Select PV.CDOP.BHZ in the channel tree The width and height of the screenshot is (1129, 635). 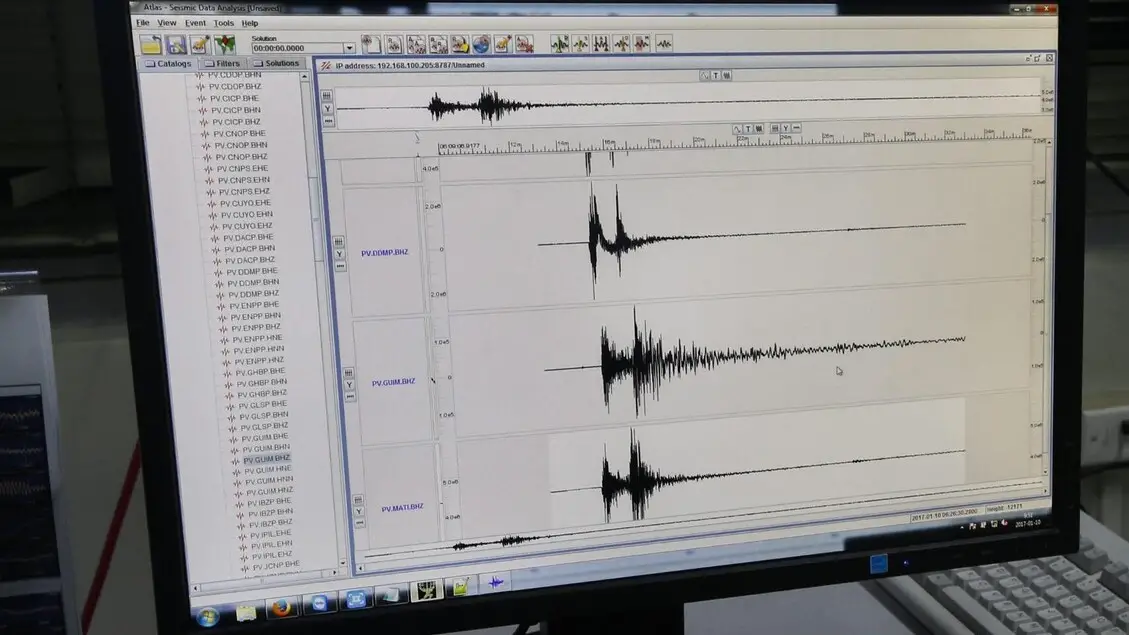[235, 86]
